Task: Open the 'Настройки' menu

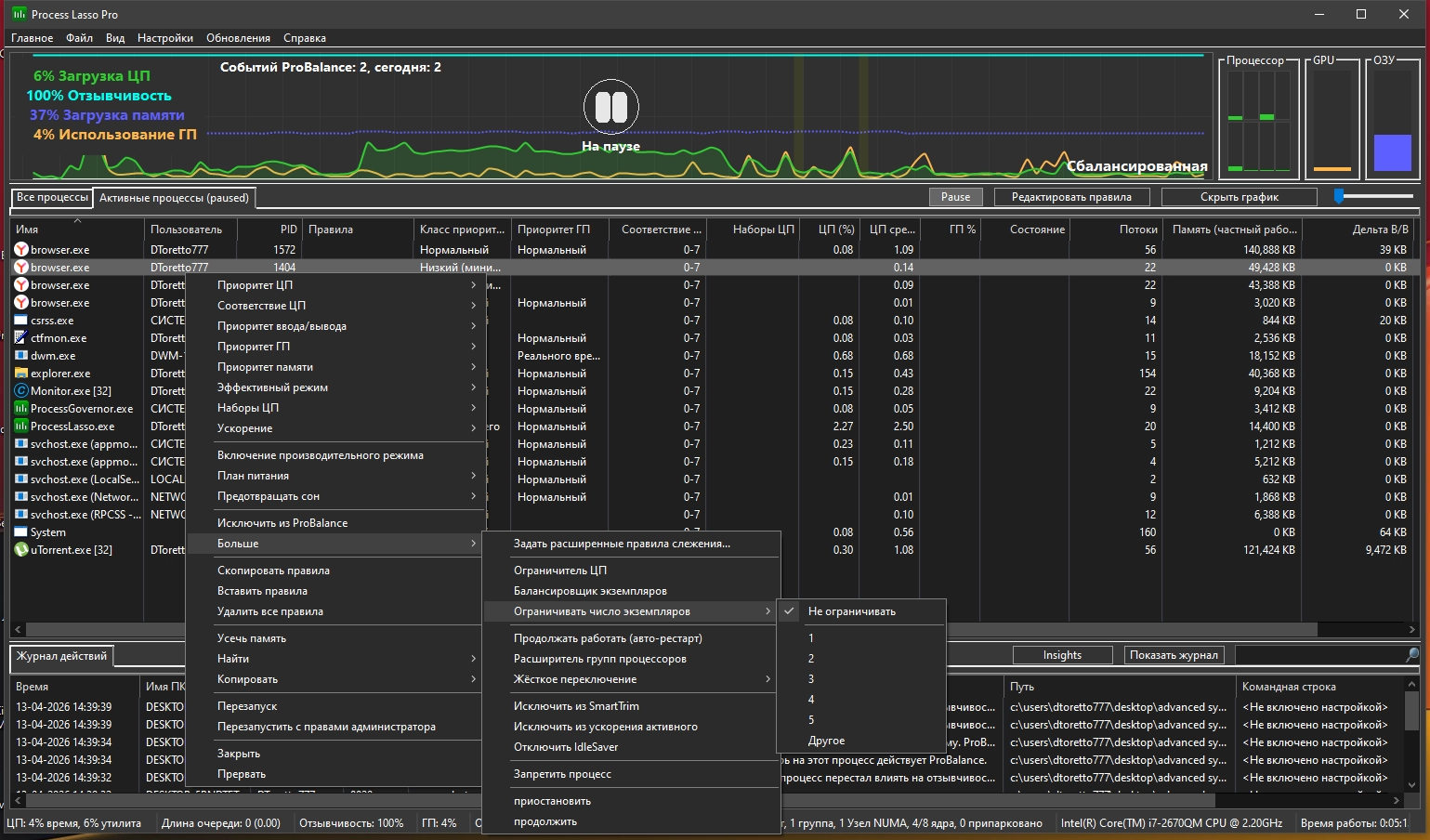Action: (x=164, y=38)
